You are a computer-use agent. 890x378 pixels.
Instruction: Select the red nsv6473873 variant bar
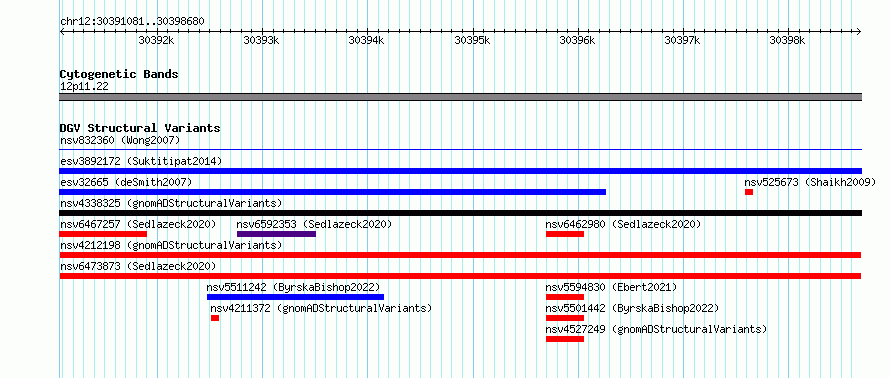click(x=460, y=276)
